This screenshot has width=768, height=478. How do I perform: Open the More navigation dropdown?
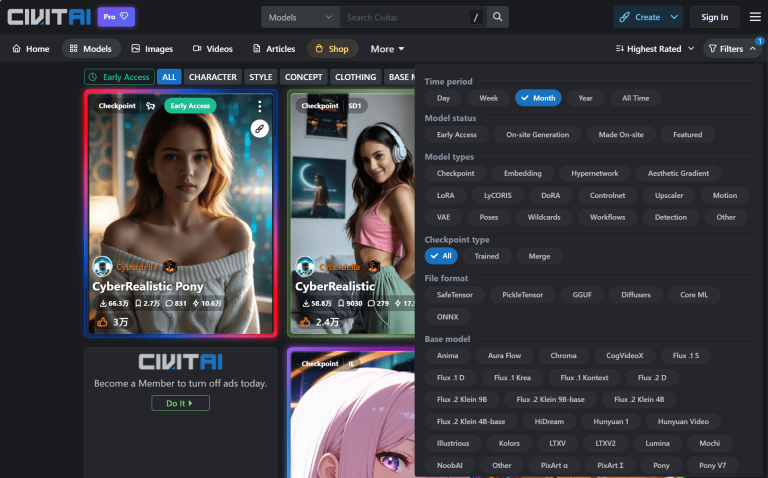[387, 48]
